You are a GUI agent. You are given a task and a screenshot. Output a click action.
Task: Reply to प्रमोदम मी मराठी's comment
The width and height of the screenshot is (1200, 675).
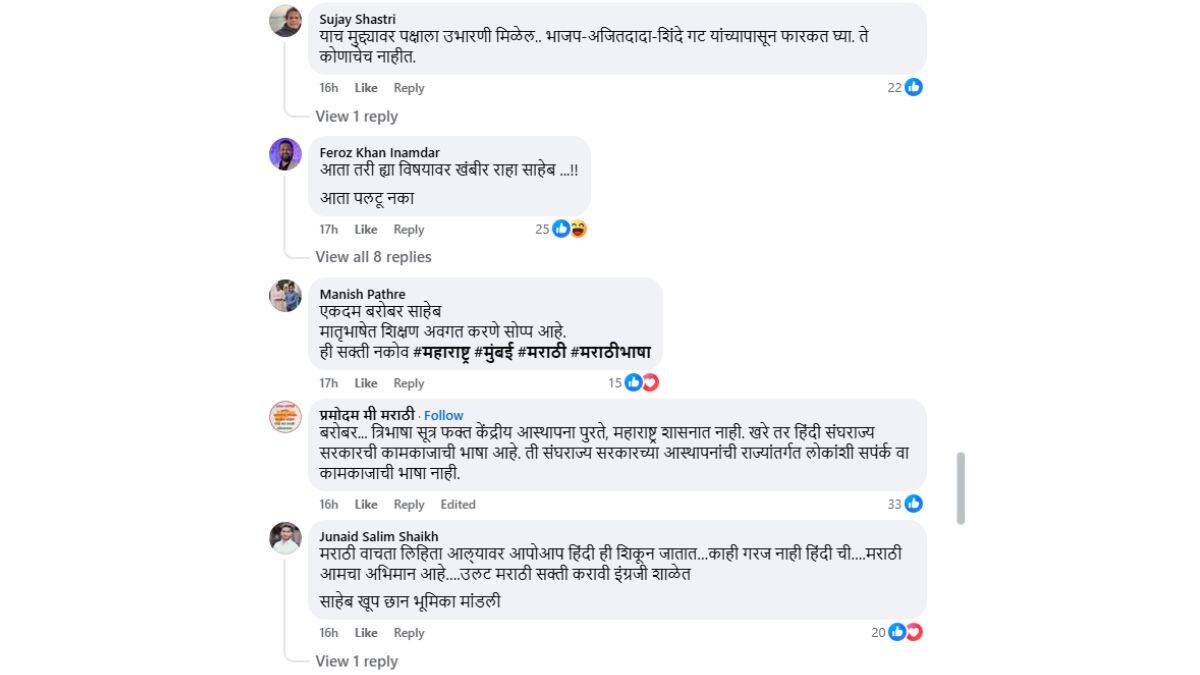coord(408,504)
